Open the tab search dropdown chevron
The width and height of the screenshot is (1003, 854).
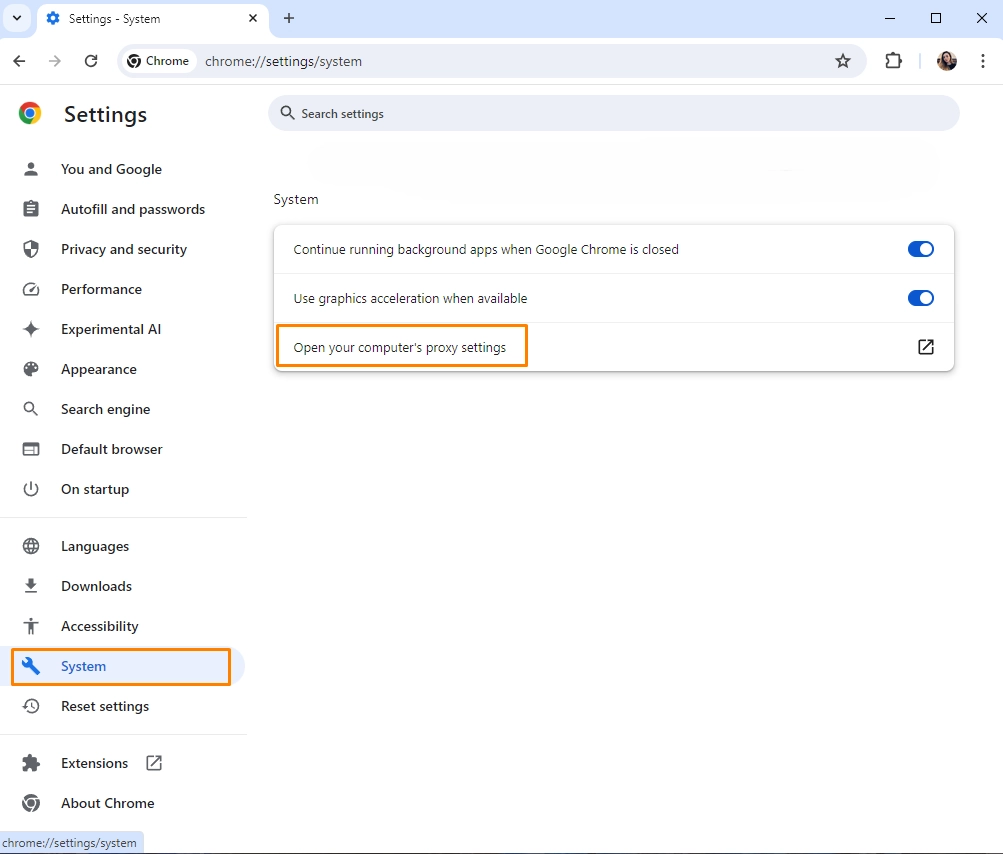coord(16,18)
